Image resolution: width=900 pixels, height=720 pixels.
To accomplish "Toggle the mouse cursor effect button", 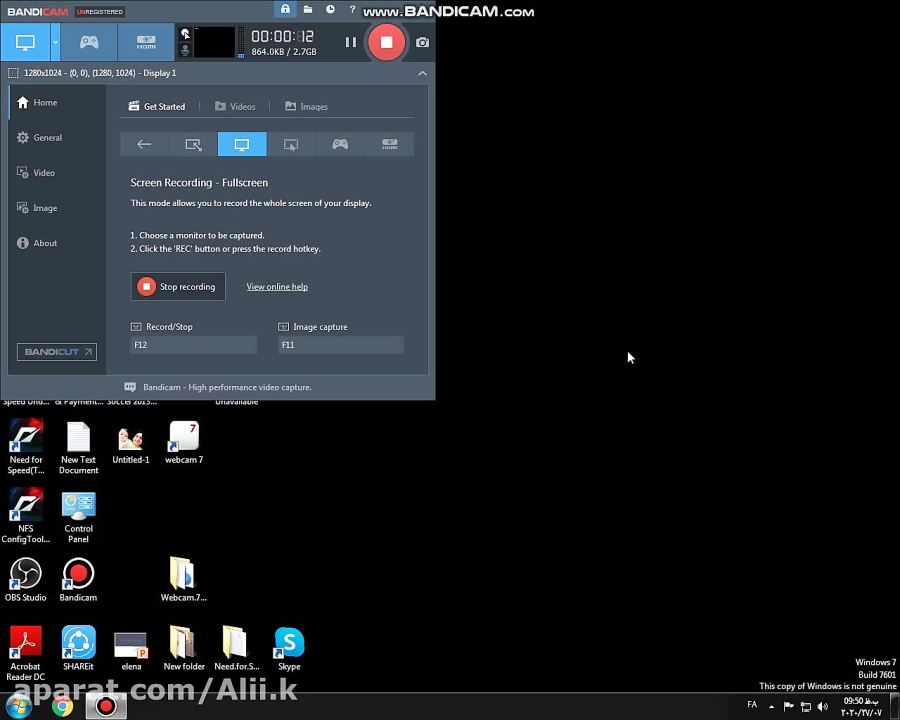I will [185, 34].
